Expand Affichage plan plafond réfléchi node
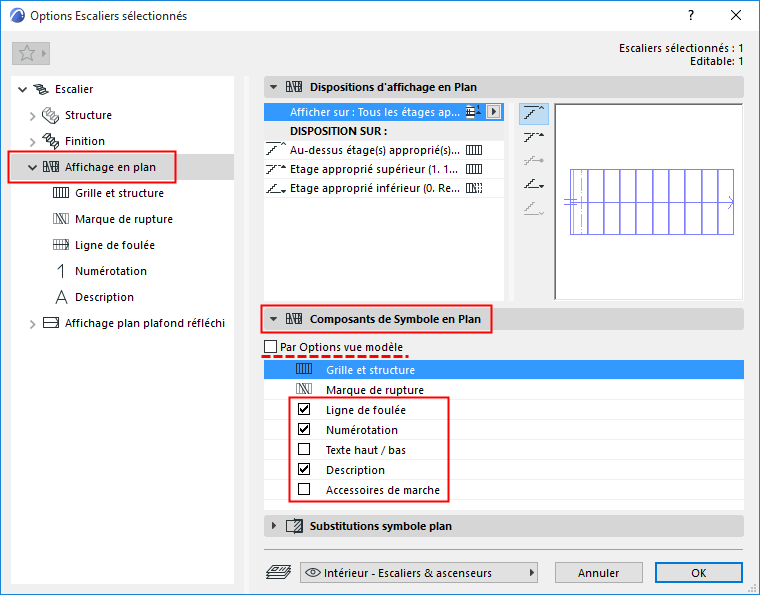 tap(32, 324)
